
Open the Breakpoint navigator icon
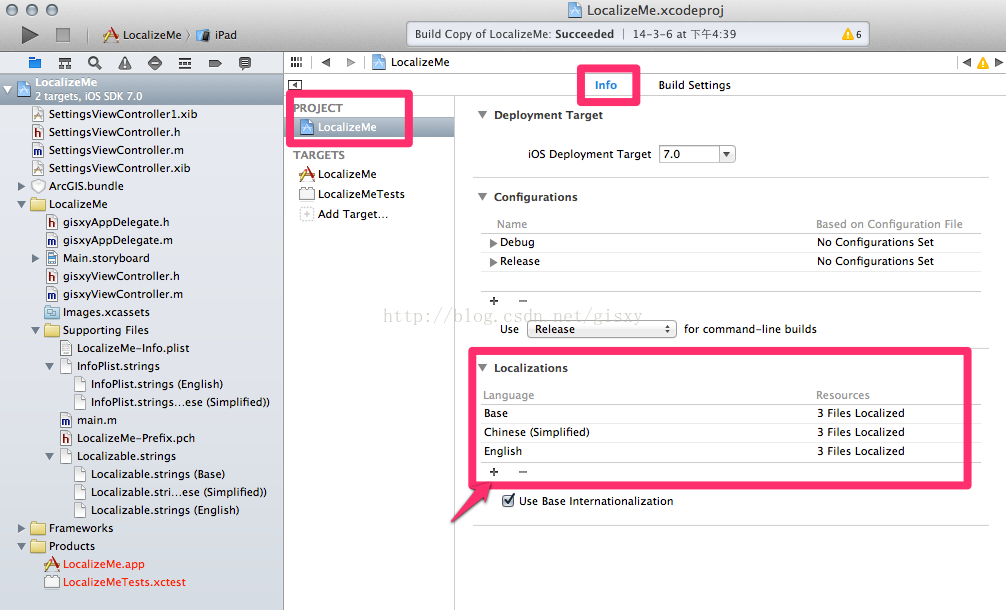click(x=215, y=63)
